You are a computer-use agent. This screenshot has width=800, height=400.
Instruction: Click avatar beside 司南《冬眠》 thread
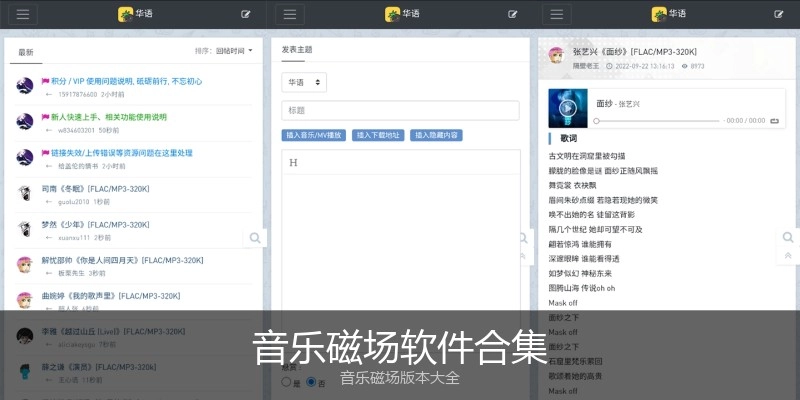(x=24, y=193)
